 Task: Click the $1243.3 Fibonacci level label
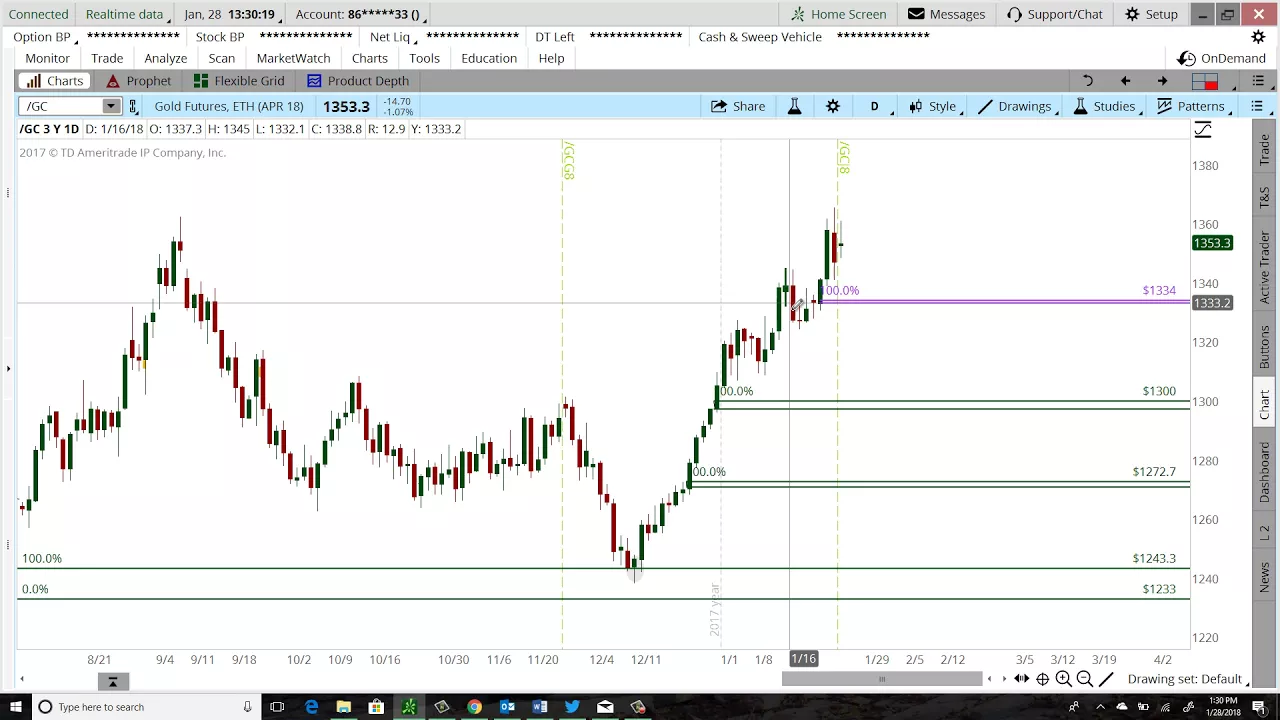pos(1154,559)
